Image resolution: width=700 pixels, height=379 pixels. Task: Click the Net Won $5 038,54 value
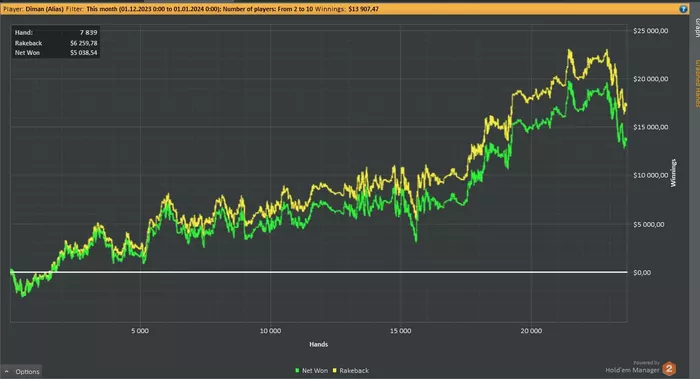tap(83, 53)
